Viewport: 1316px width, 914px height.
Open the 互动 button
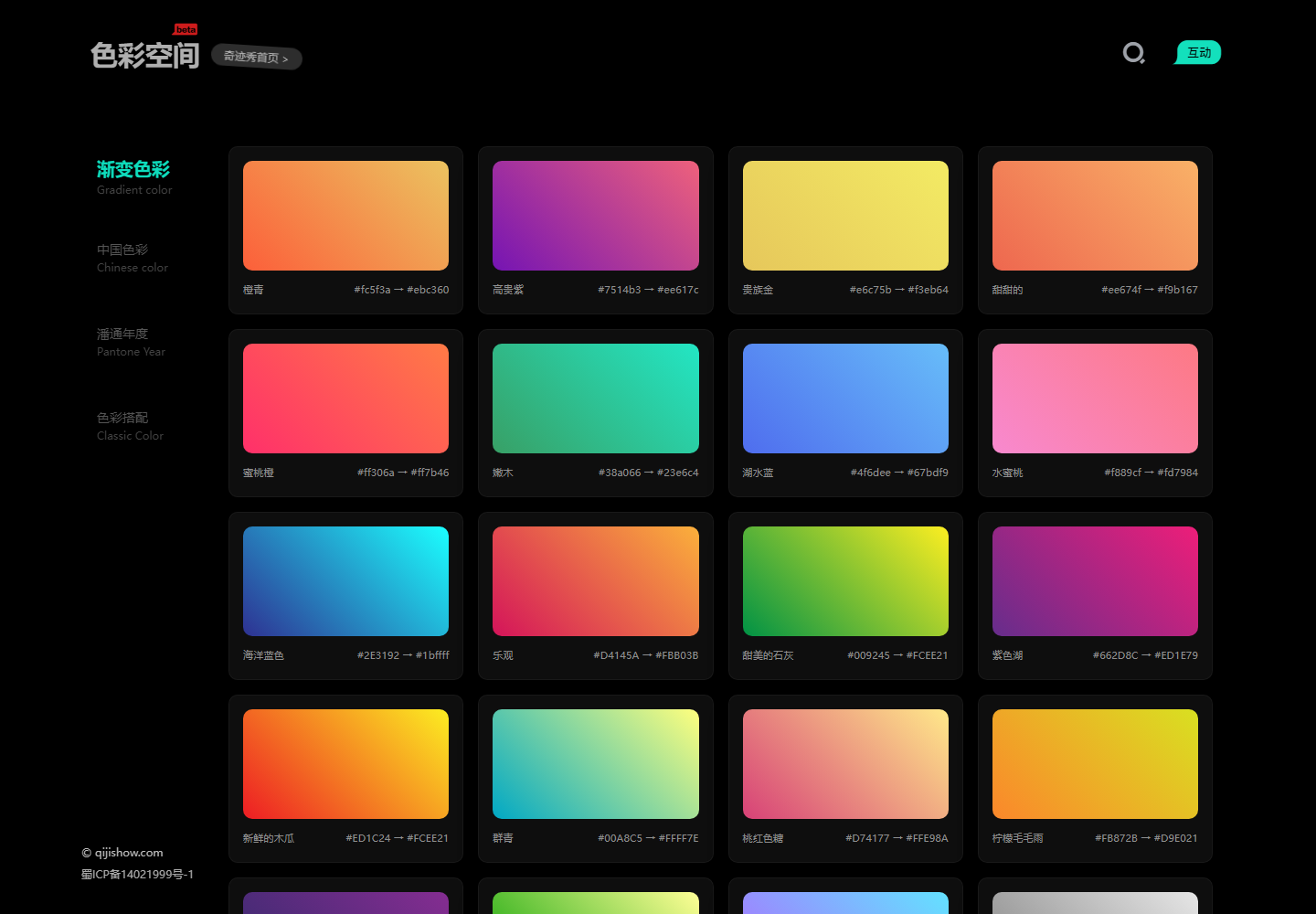pyautogui.click(x=1198, y=53)
